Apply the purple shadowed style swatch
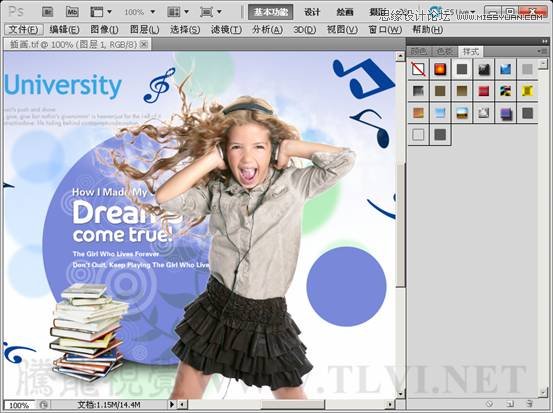Image resolution: width=553 pixels, height=413 pixels. 505,113
